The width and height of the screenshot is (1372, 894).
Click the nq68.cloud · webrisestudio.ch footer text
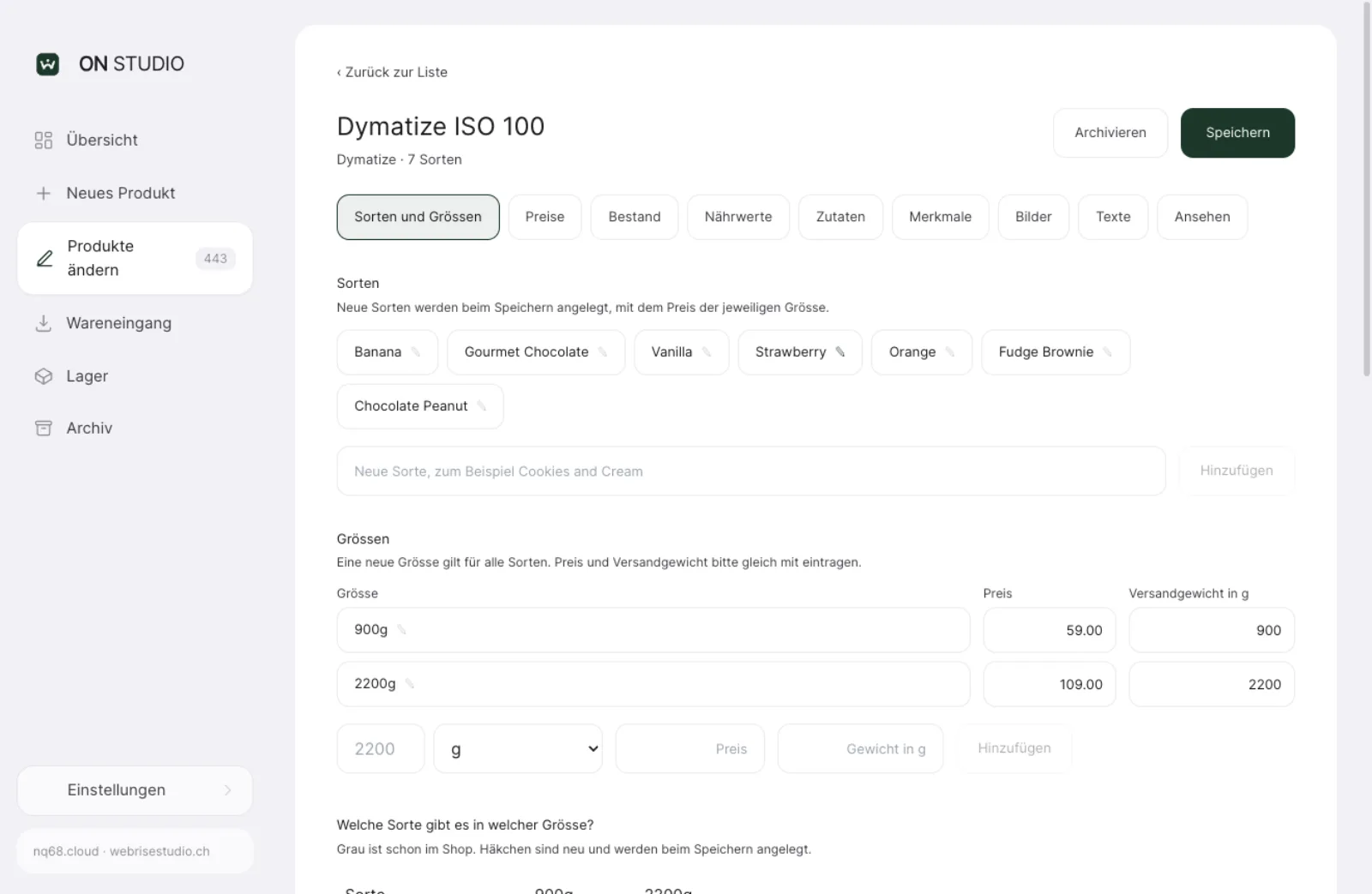coord(122,851)
